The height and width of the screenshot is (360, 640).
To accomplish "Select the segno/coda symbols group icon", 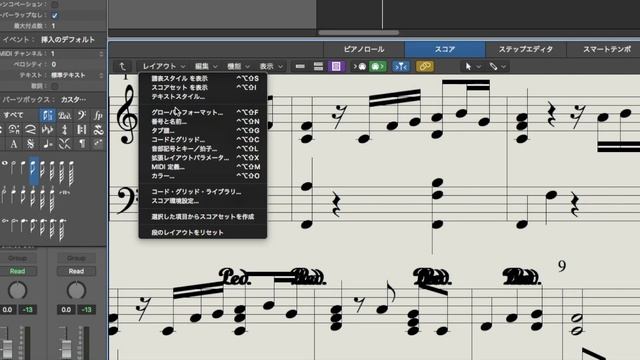I will point(31,144).
